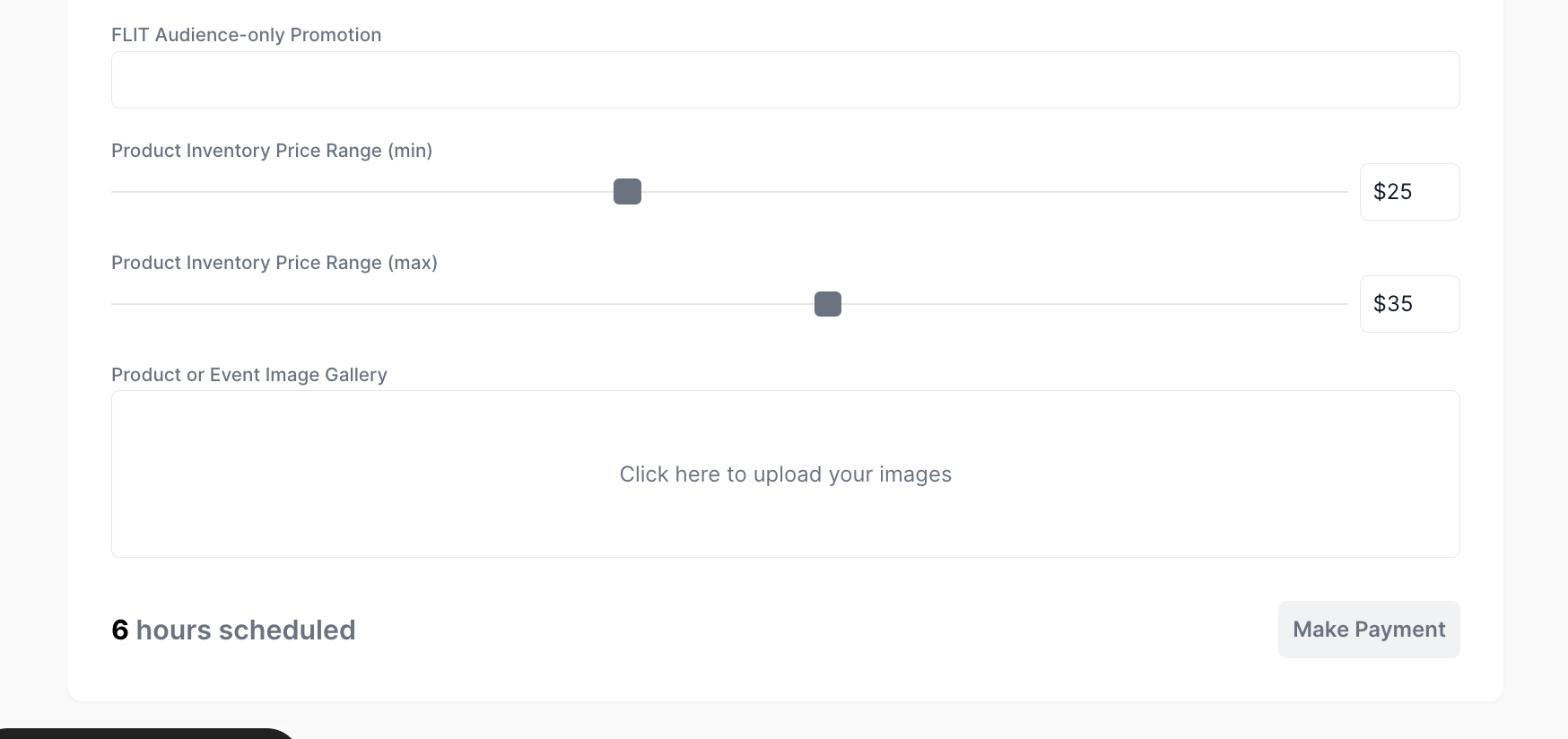Click the max slider track between both handle positions
Screen dimensions: 1568x739
tap(727, 304)
